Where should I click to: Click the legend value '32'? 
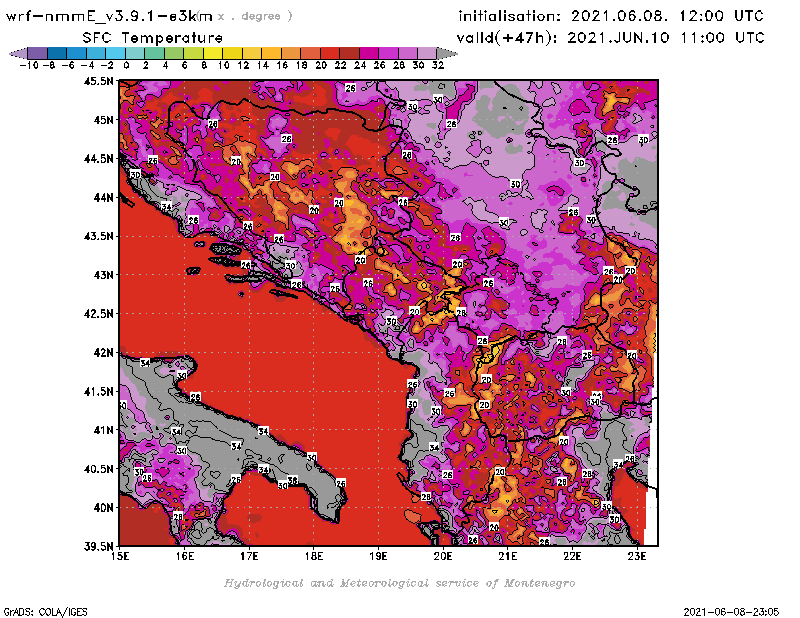click(438, 65)
